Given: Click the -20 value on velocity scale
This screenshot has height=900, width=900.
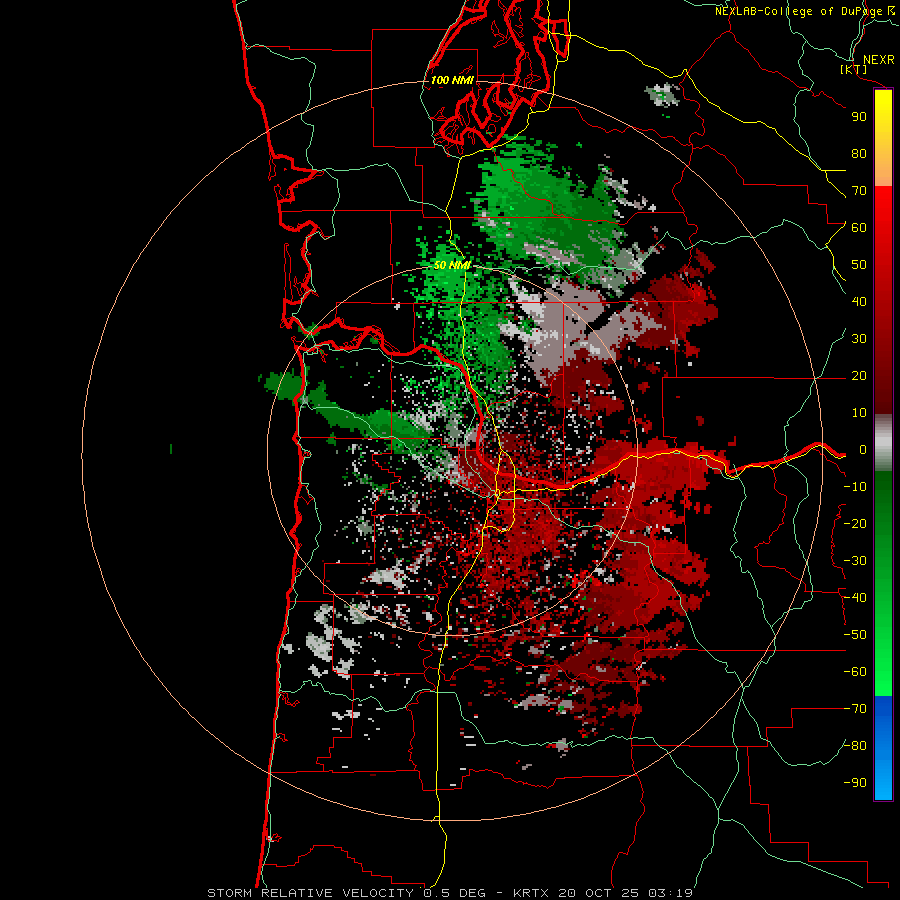Looking at the screenshot, I should coord(855,524).
